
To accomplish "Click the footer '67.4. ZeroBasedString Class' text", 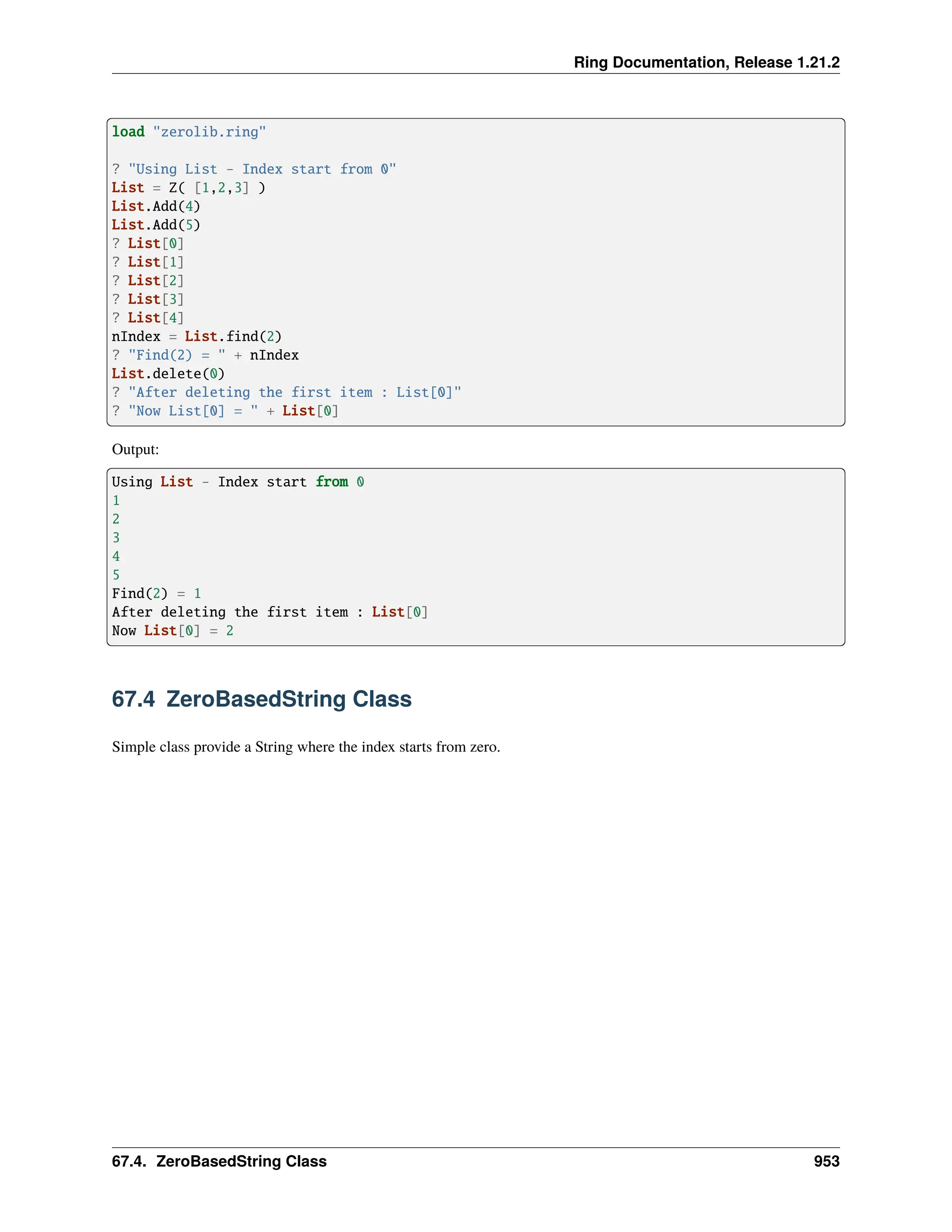I will coord(219,1161).
